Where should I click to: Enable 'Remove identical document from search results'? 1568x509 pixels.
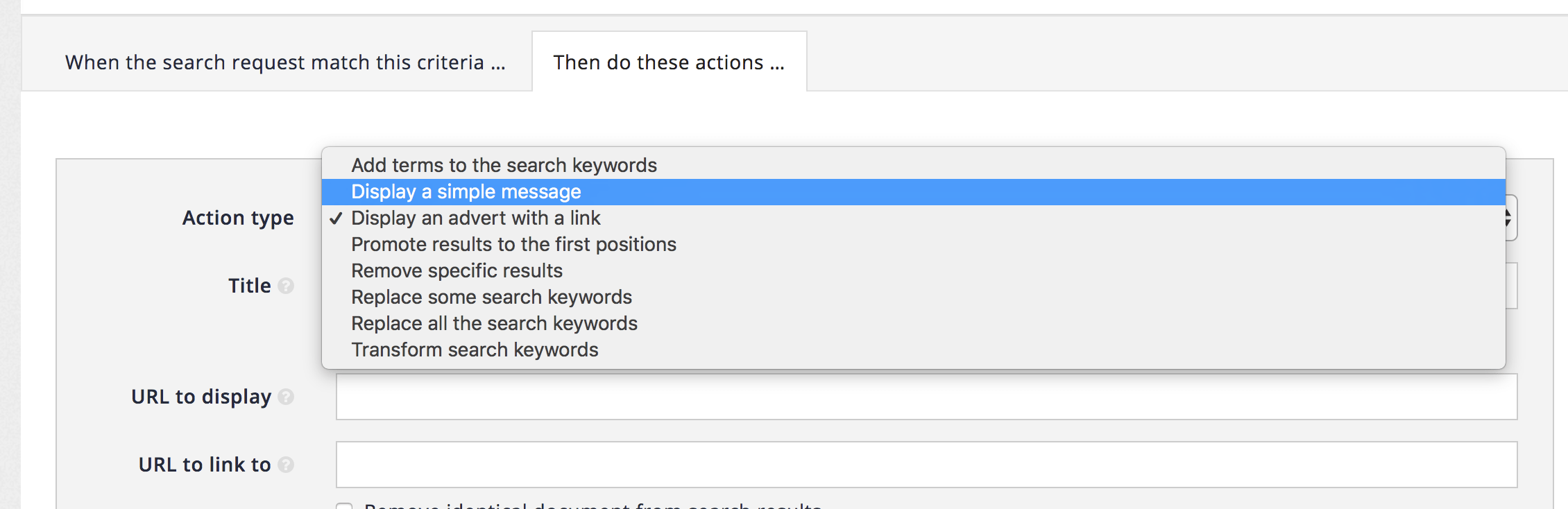coord(345,506)
